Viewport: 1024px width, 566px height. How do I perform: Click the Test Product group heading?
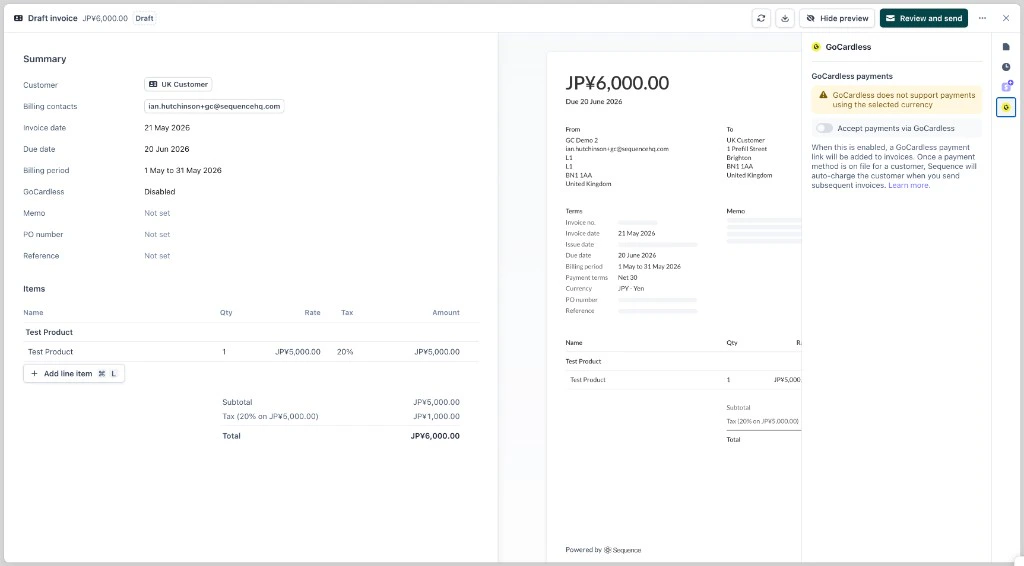pyautogui.click(x=49, y=332)
